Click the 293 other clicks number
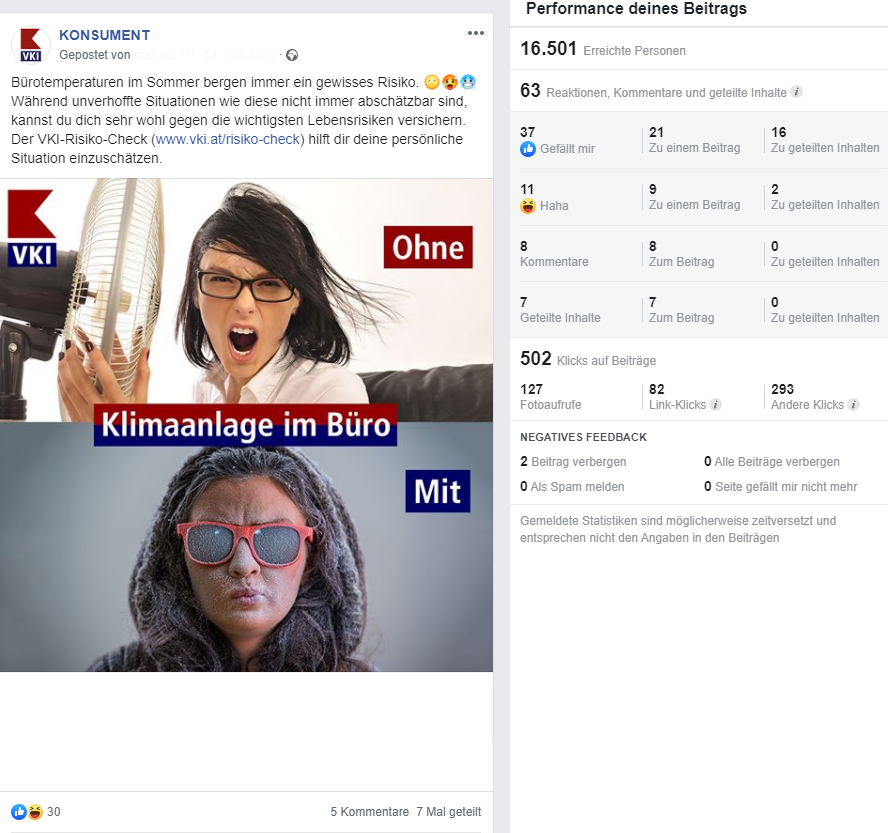The width and height of the screenshot is (888, 833). coord(783,389)
